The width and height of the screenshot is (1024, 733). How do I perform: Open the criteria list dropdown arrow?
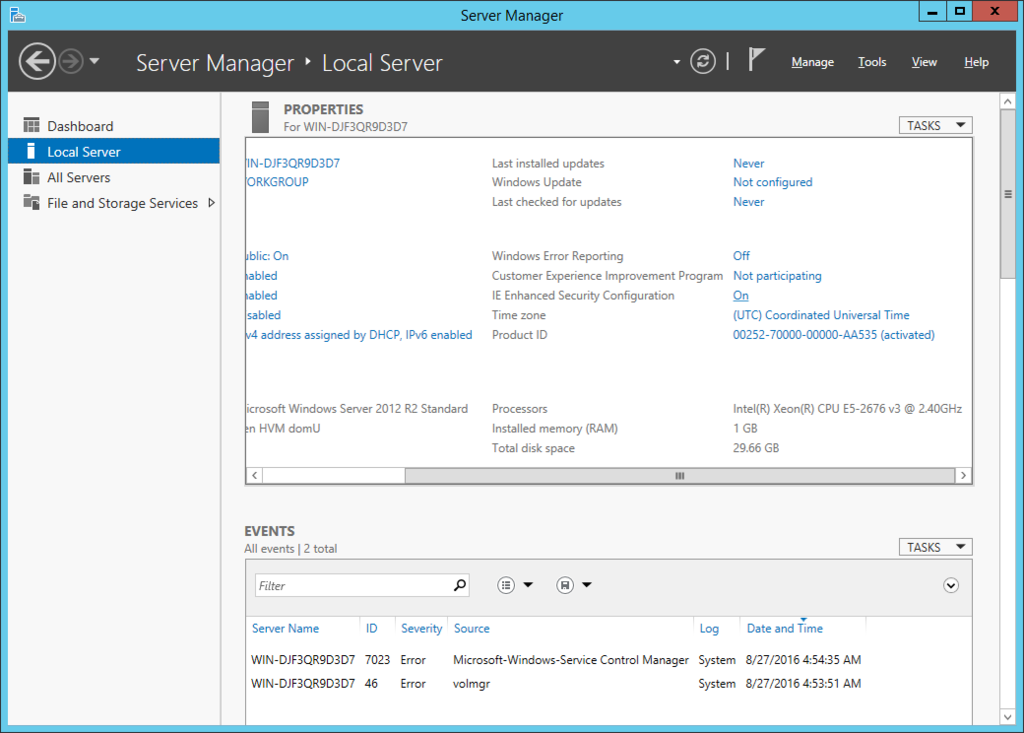coord(528,585)
